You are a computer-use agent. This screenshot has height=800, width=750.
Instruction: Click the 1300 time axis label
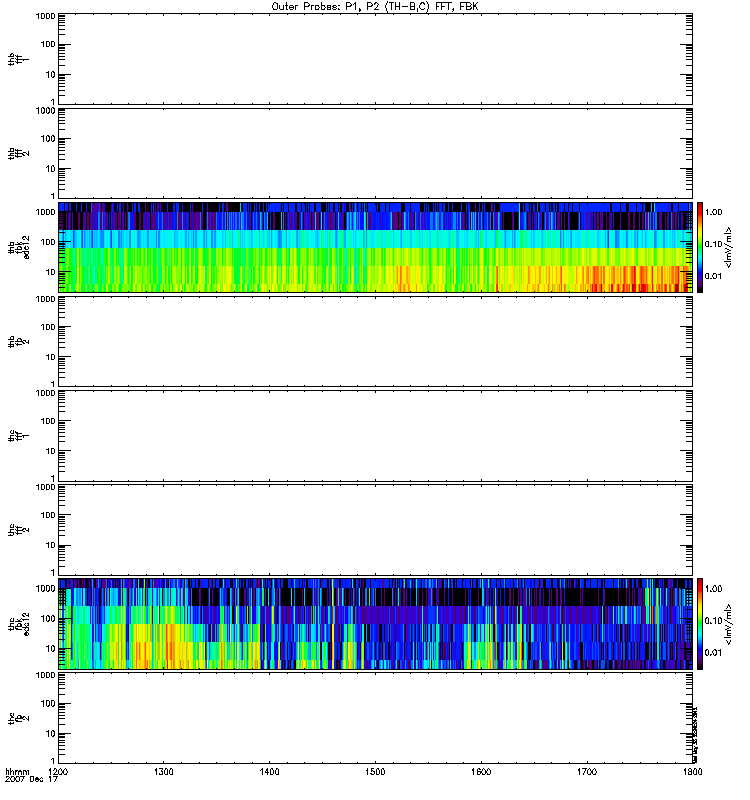(163, 771)
